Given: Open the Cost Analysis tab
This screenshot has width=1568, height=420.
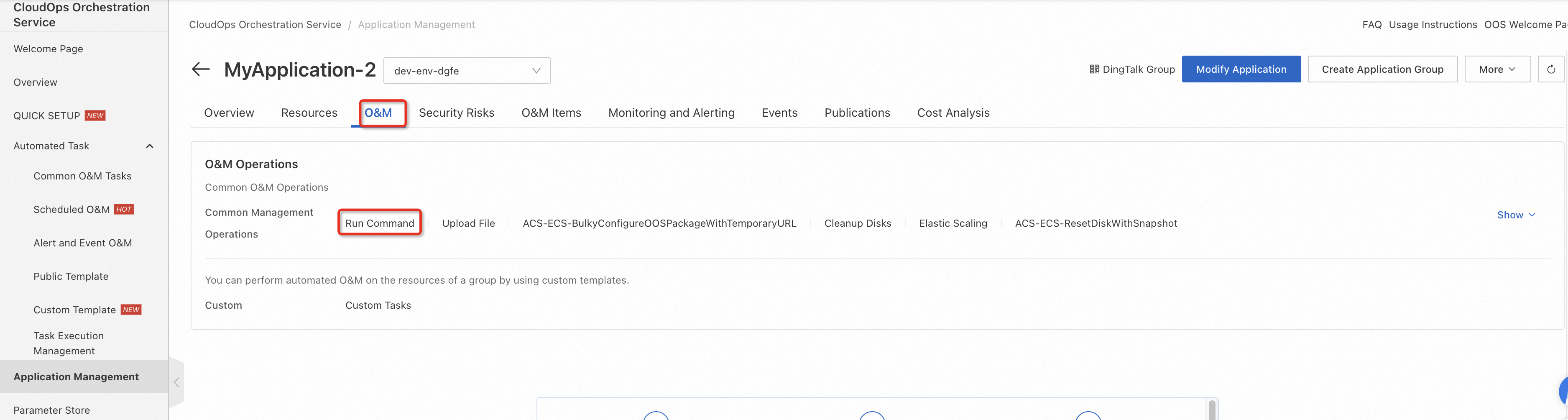Looking at the screenshot, I should pyautogui.click(x=953, y=113).
